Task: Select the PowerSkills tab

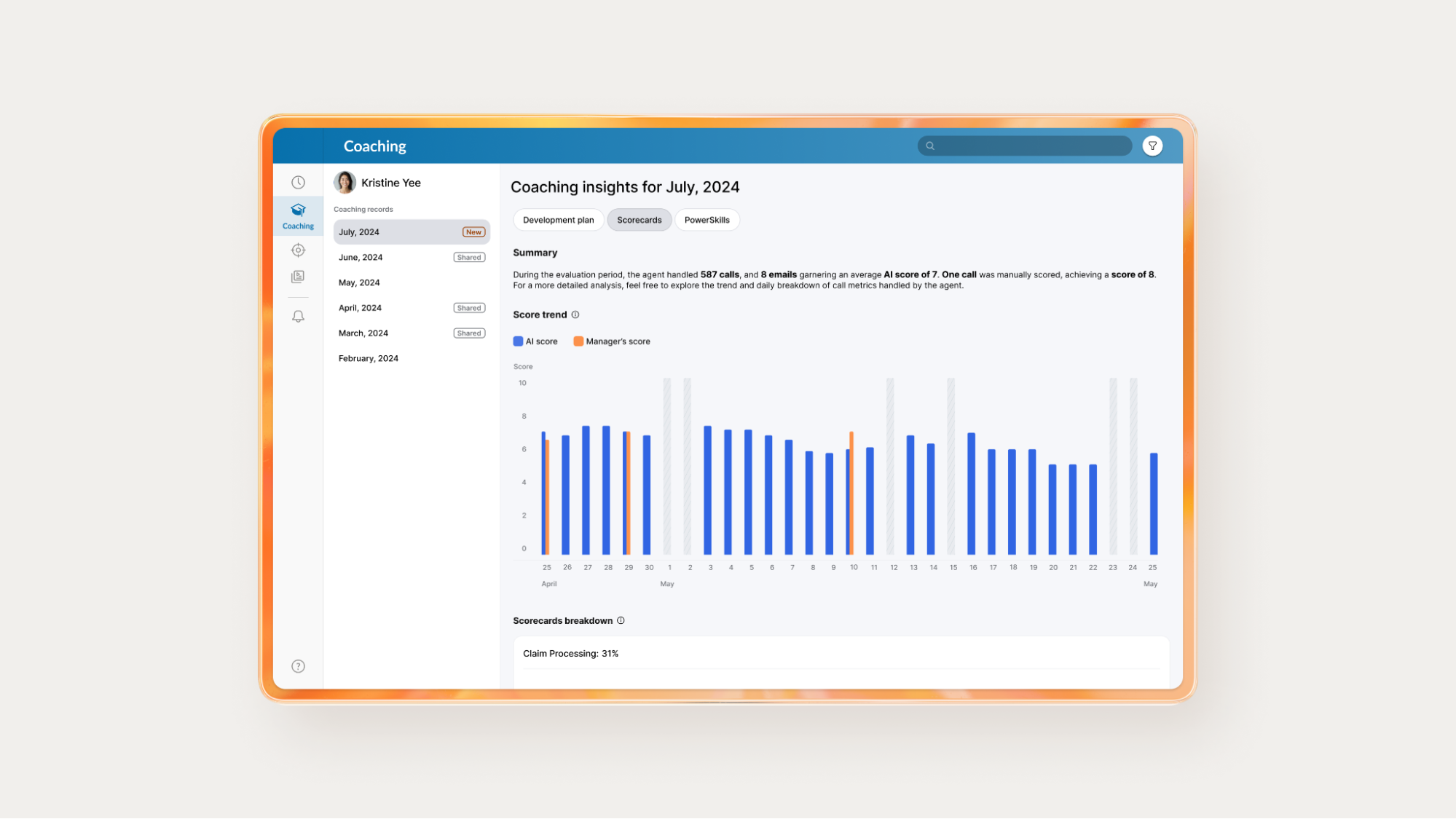Action: pos(707,220)
